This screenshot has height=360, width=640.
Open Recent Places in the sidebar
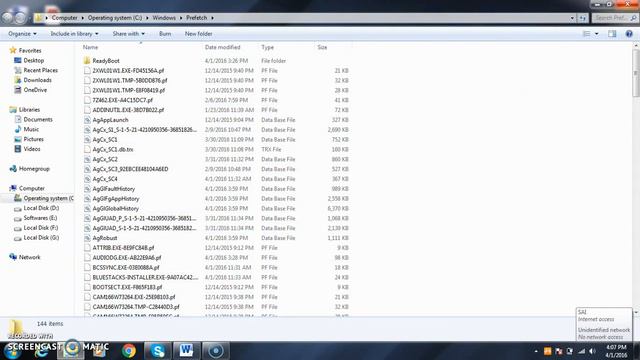click(40, 70)
